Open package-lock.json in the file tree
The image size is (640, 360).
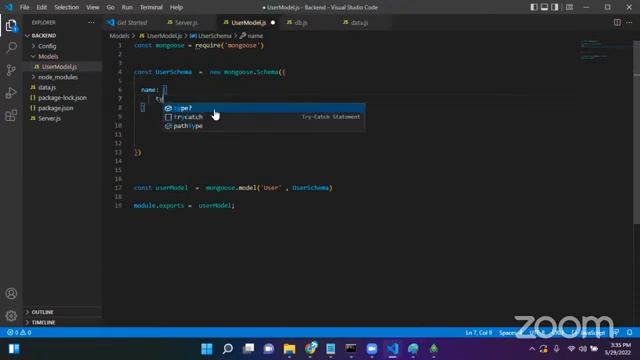coord(63,98)
